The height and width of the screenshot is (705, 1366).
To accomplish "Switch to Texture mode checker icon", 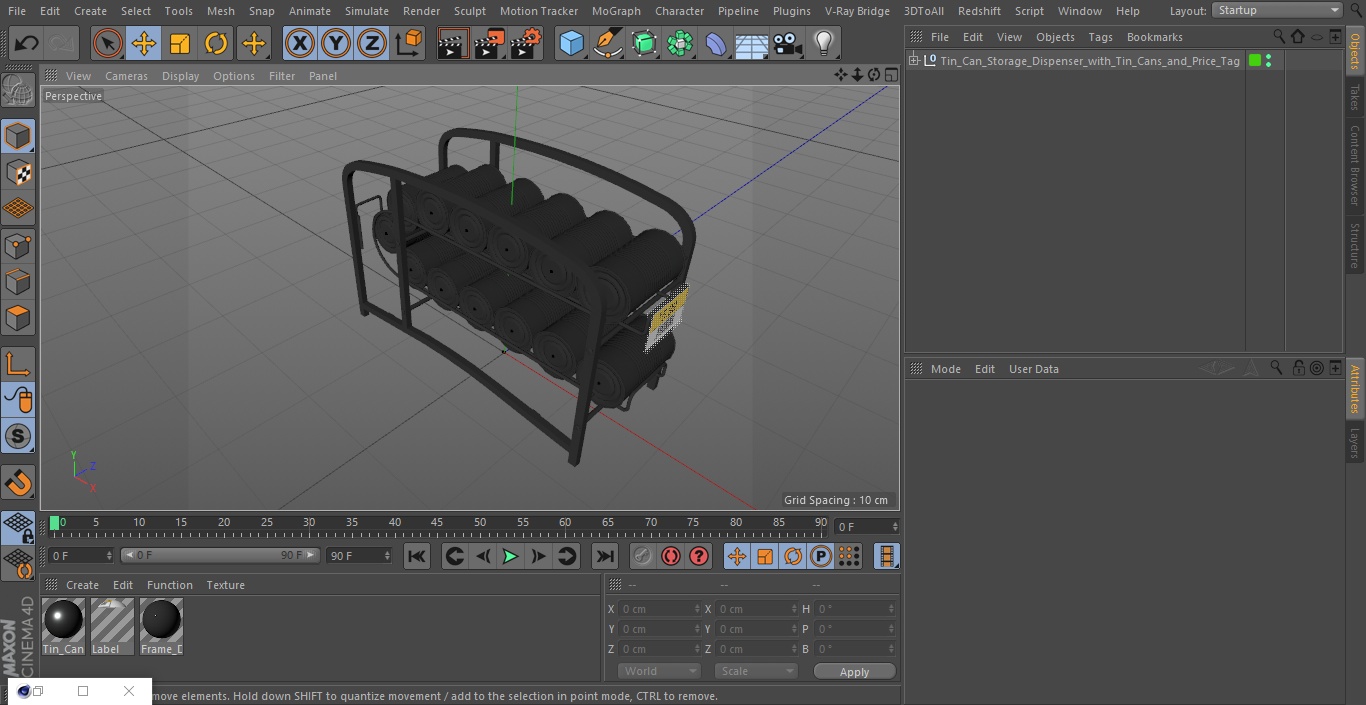I will pyautogui.click(x=18, y=172).
